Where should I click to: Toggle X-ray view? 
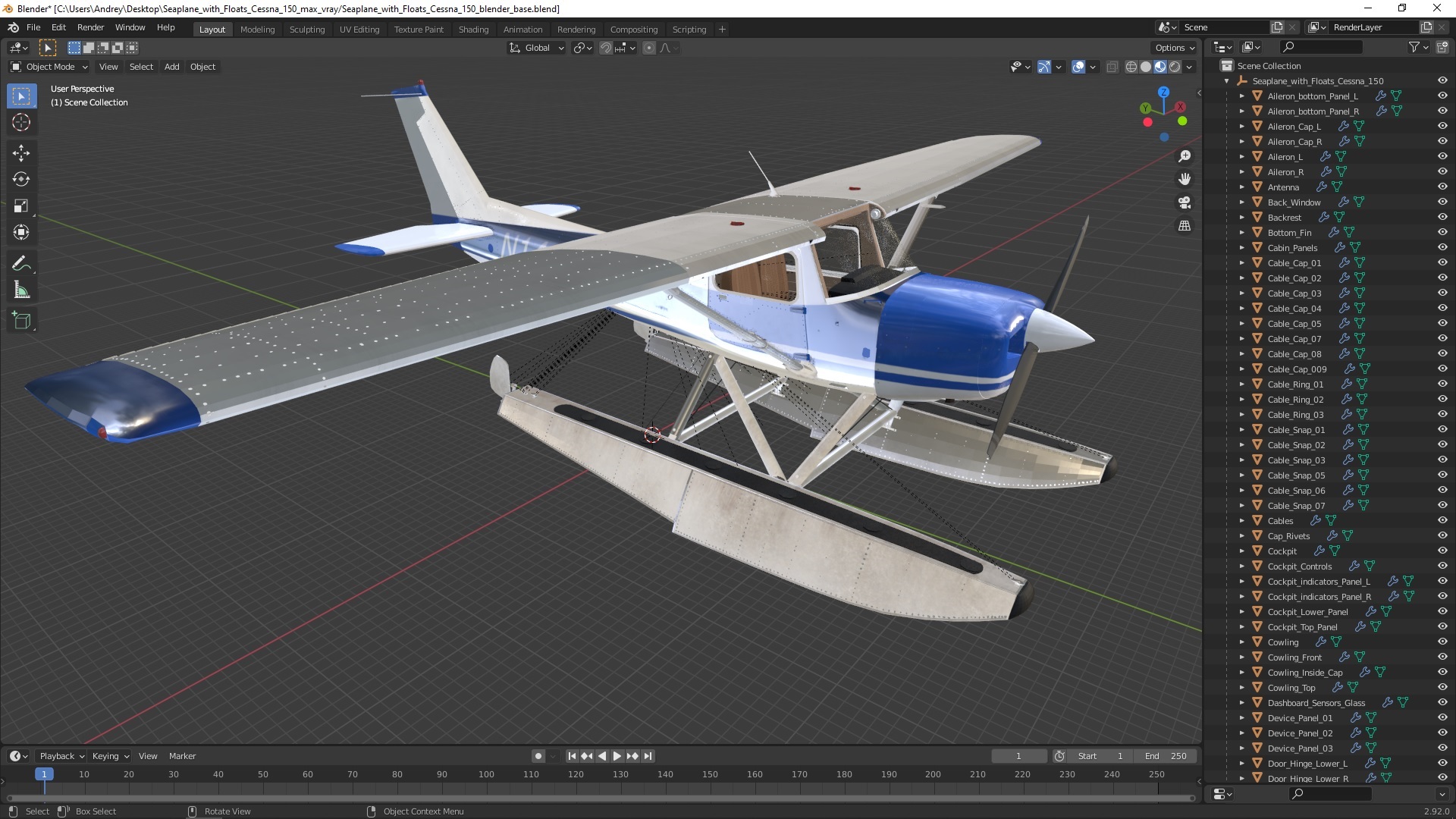coord(1112,67)
